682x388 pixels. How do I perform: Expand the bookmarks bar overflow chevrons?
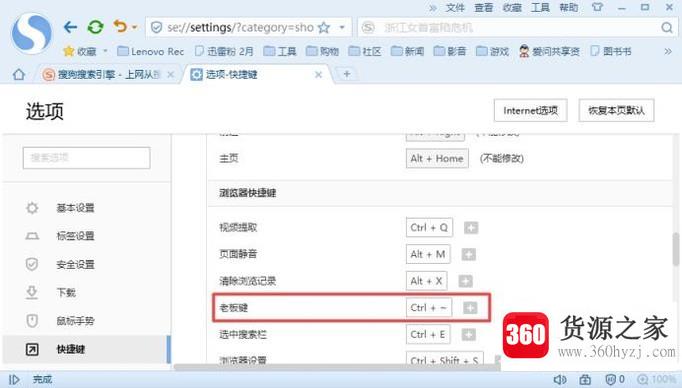668,51
